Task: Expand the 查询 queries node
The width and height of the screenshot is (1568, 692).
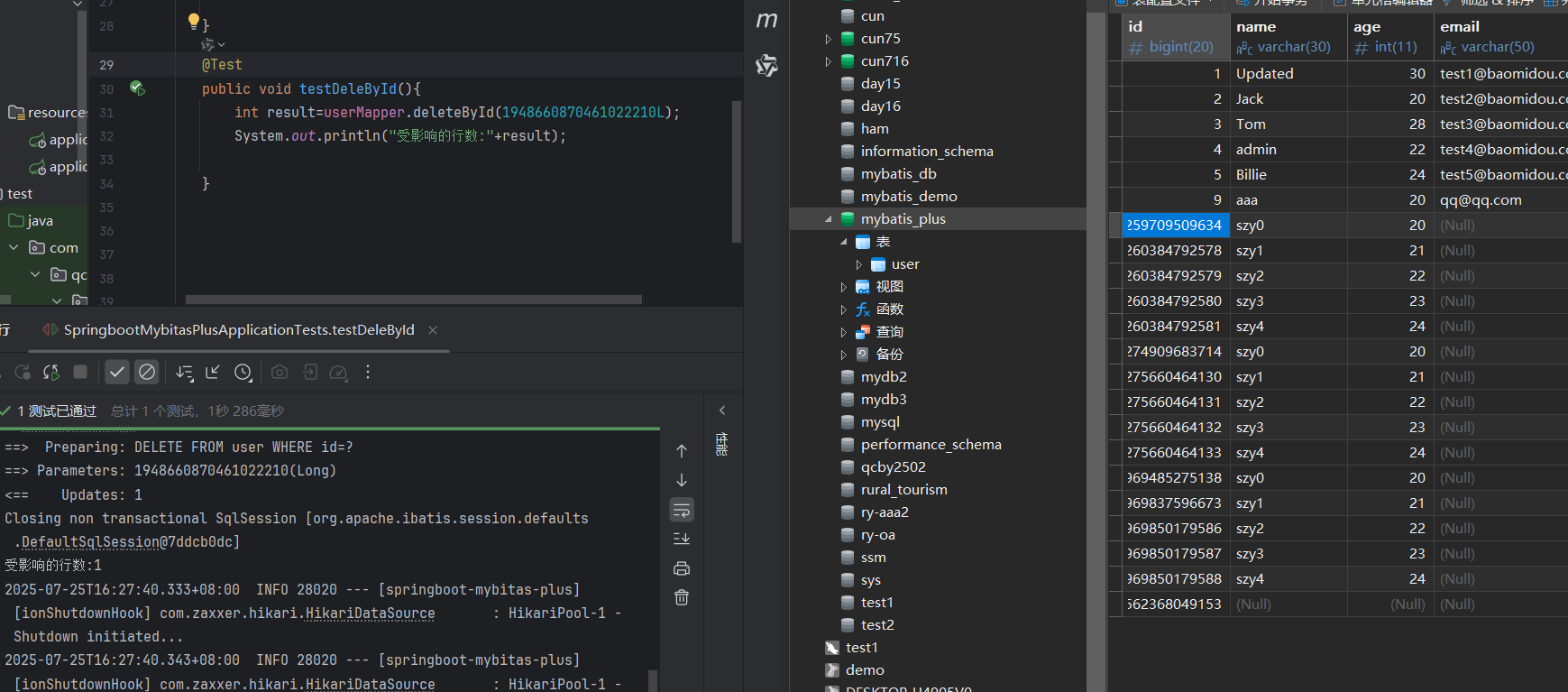Action: (844, 332)
